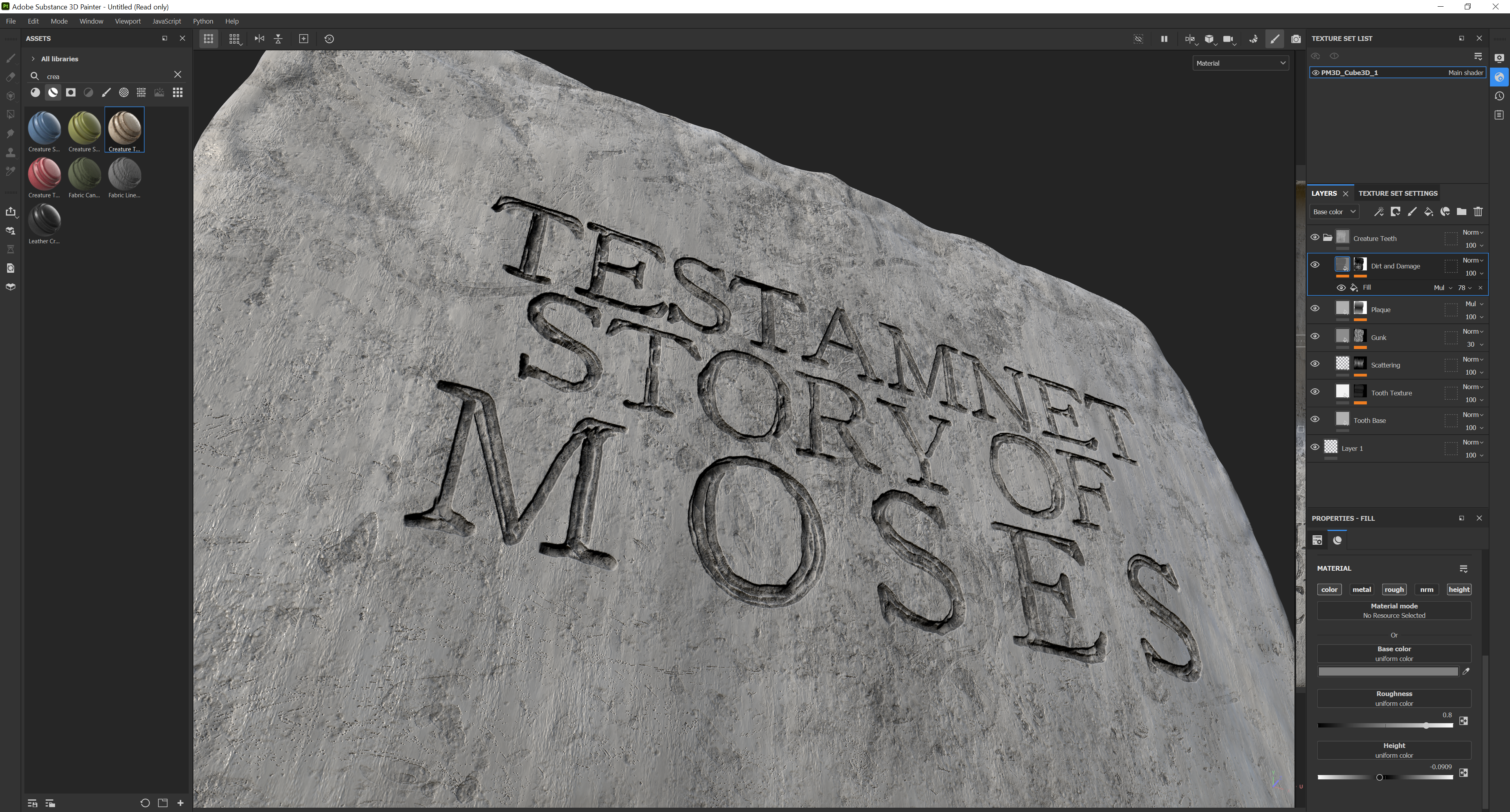Disable the height channel button
The image size is (1510, 812).
[x=1458, y=590]
